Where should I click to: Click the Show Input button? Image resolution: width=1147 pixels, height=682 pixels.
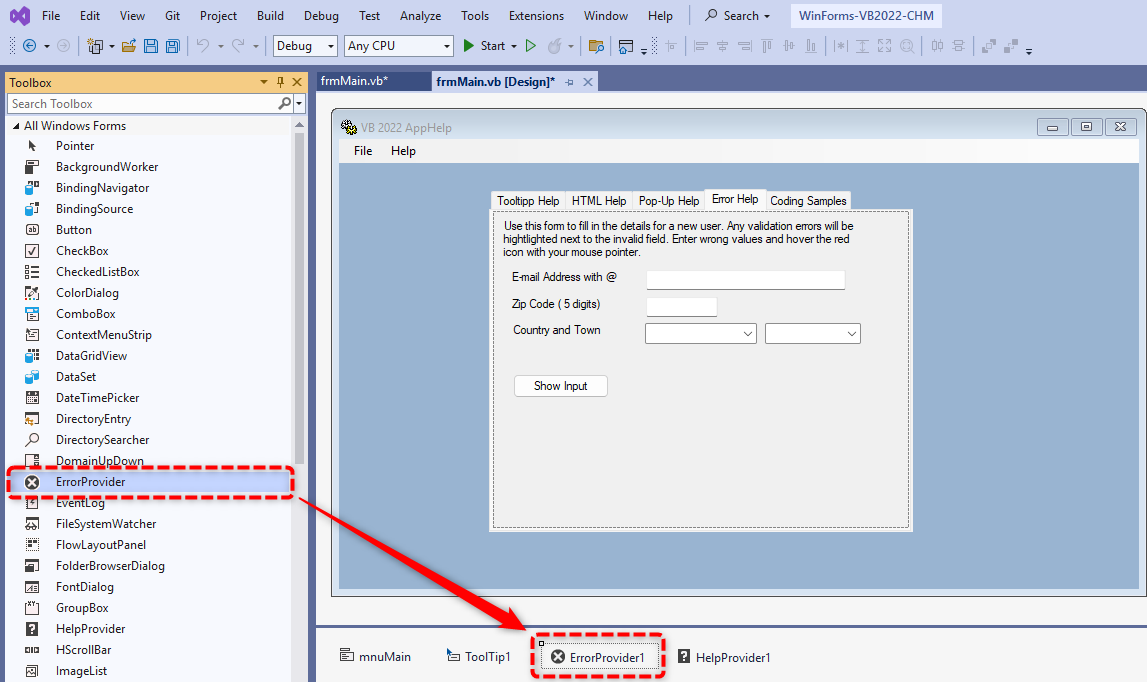tap(560, 386)
